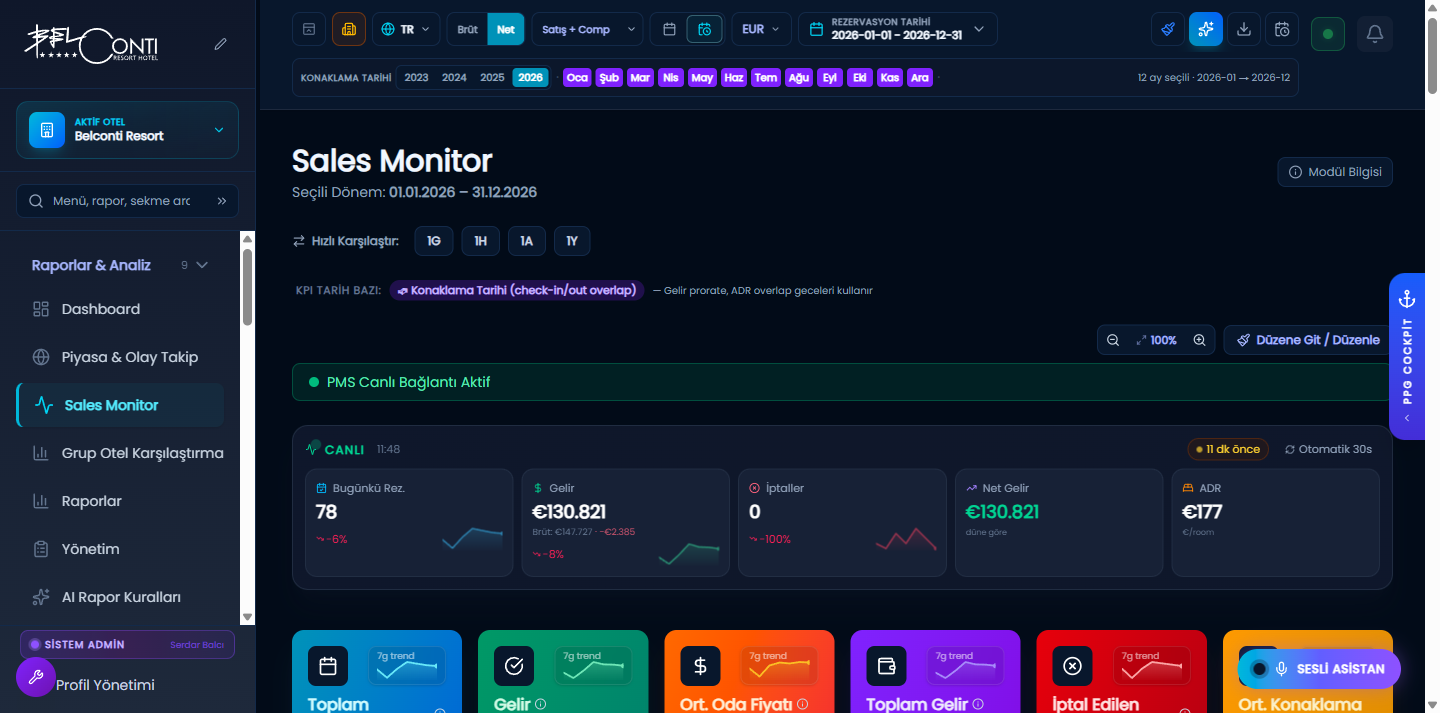
Task: Expand the Rezervasyon Tarihi date range dropdown
Action: click(898, 29)
